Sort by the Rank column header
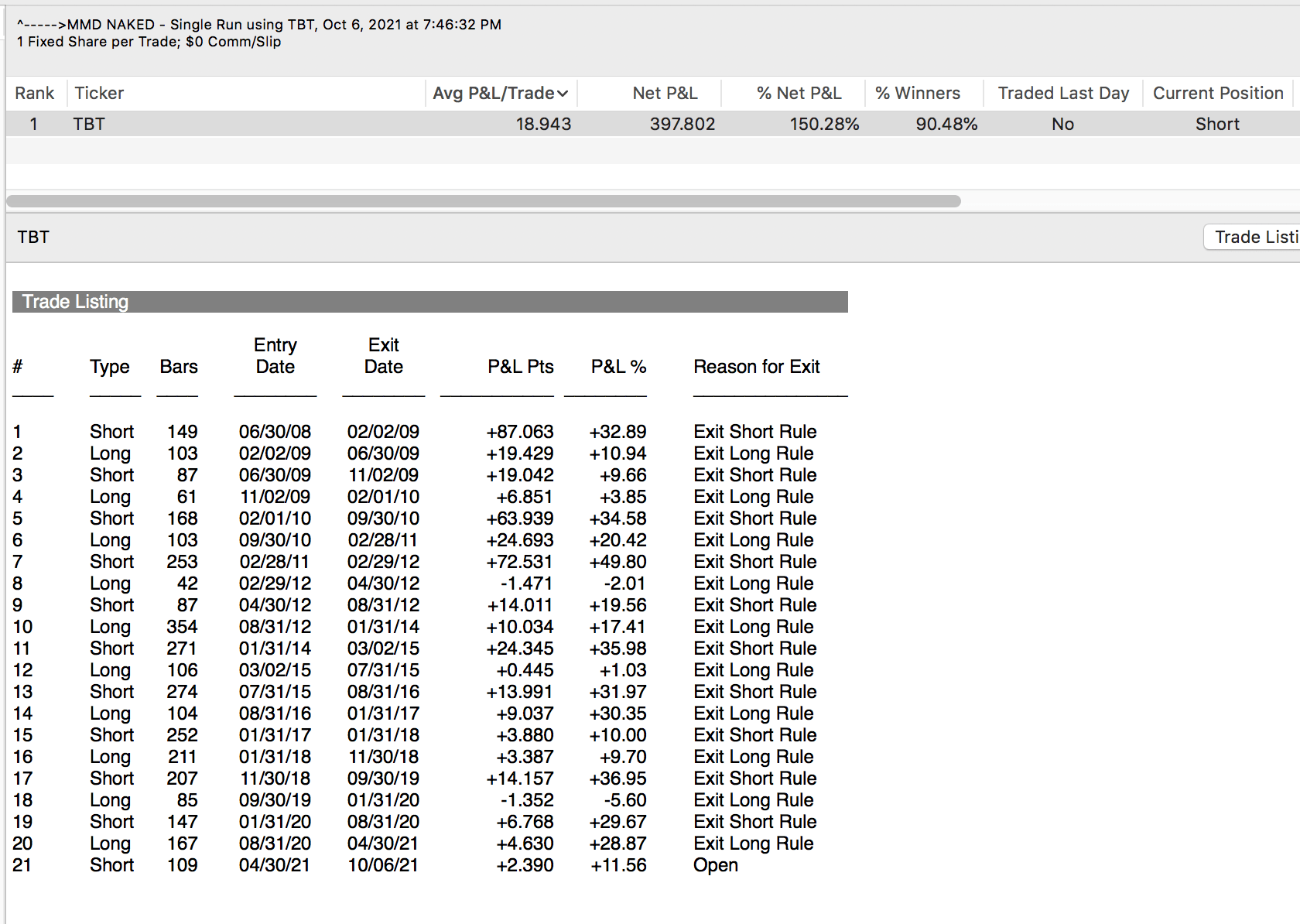Screen dimensions: 1300x924 pyautogui.click(x=35, y=94)
